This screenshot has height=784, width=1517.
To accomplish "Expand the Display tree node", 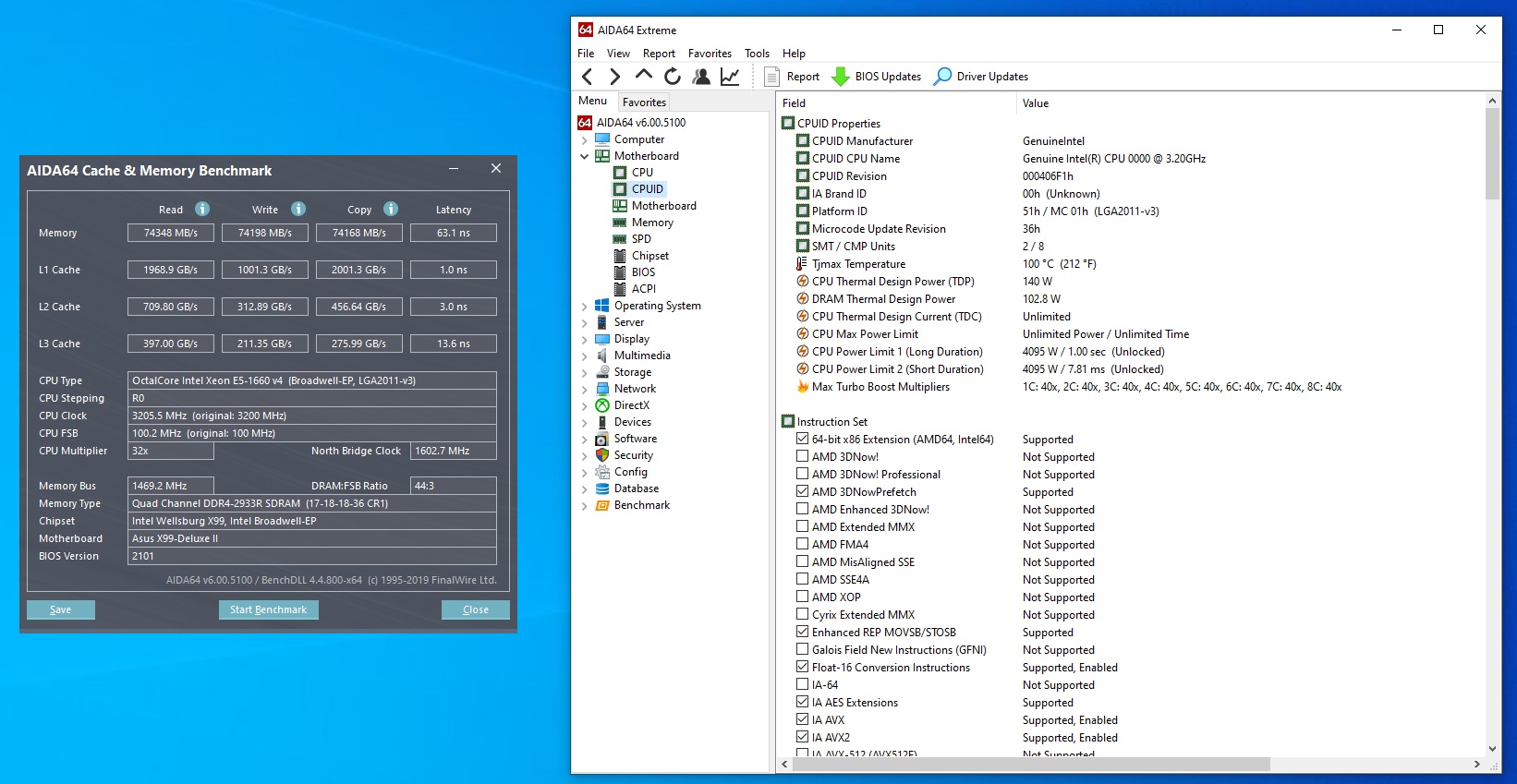I will click(x=584, y=340).
